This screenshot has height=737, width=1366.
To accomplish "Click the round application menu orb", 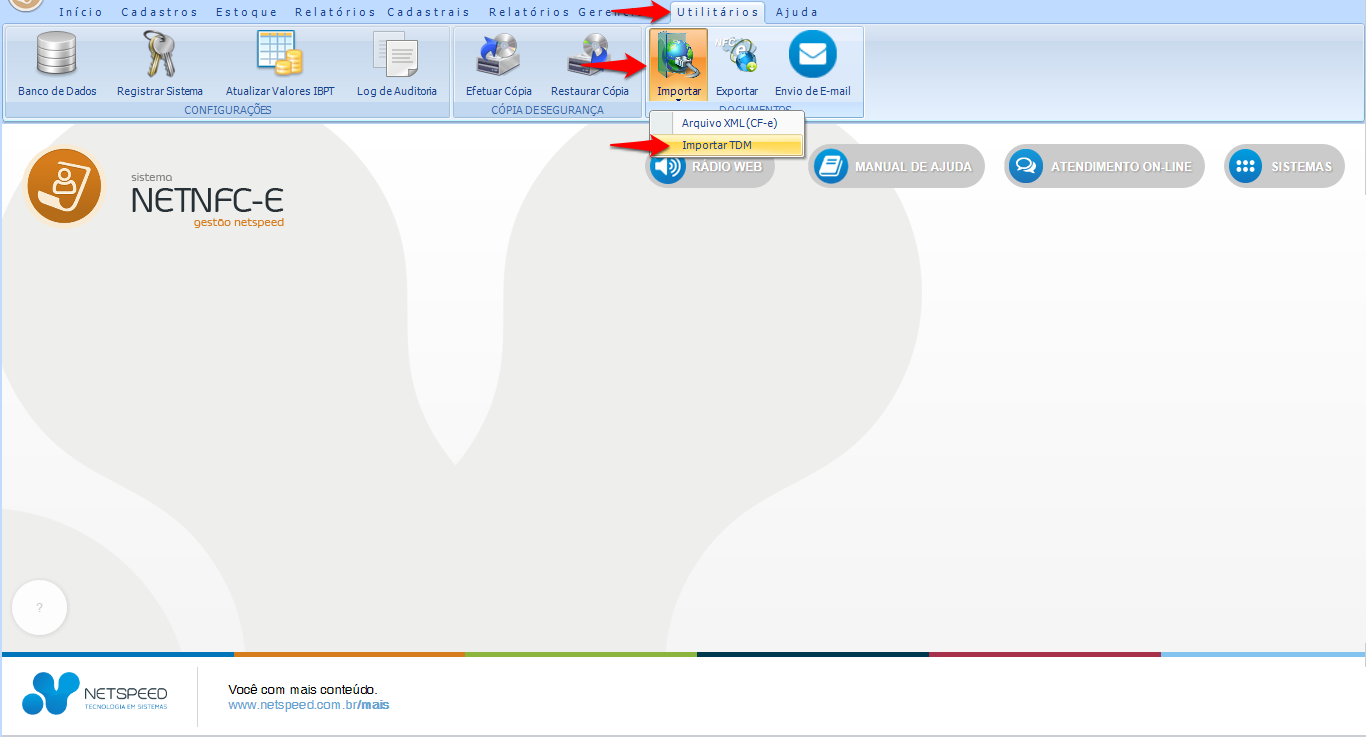I will point(25,5).
